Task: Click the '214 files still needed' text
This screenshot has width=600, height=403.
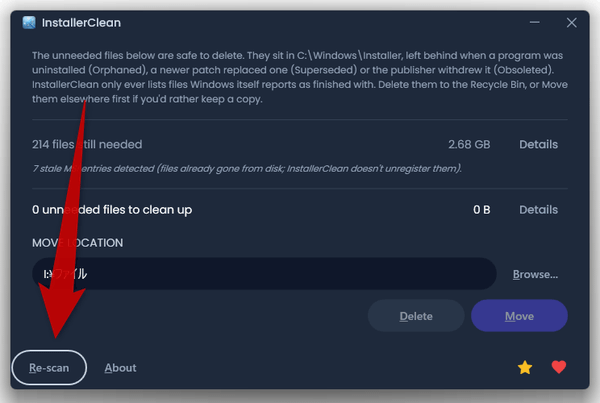Action: 87,144
